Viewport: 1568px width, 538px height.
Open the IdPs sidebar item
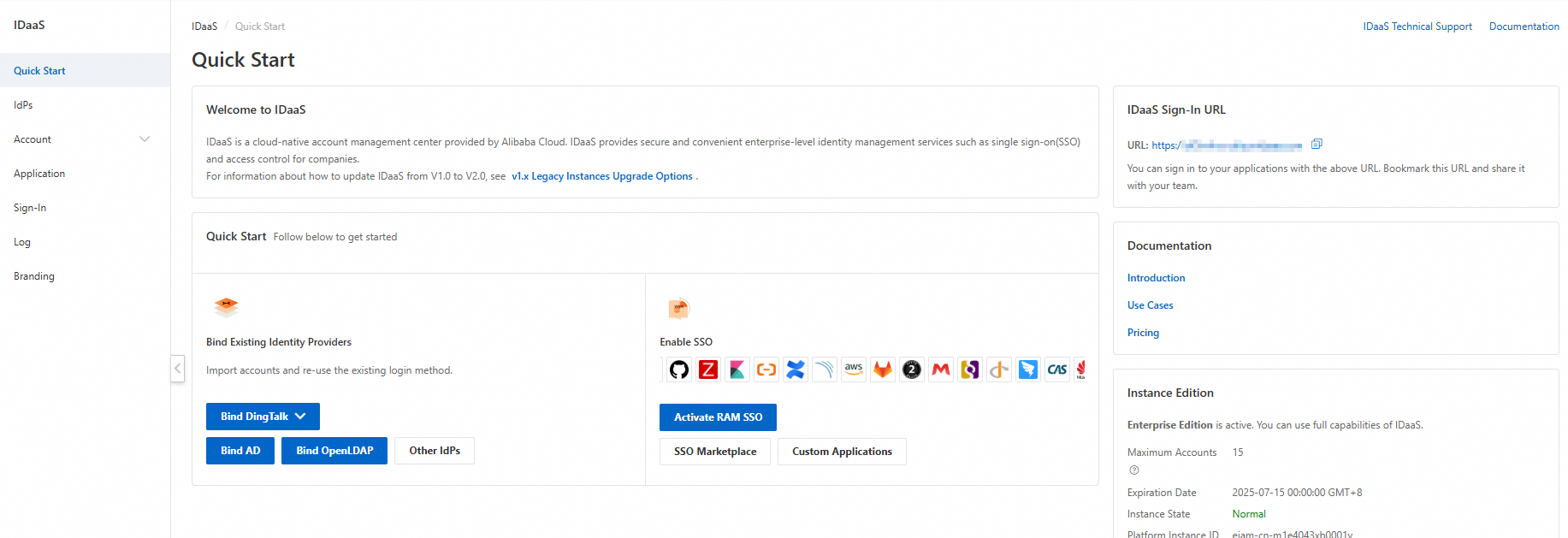pos(85,105)
